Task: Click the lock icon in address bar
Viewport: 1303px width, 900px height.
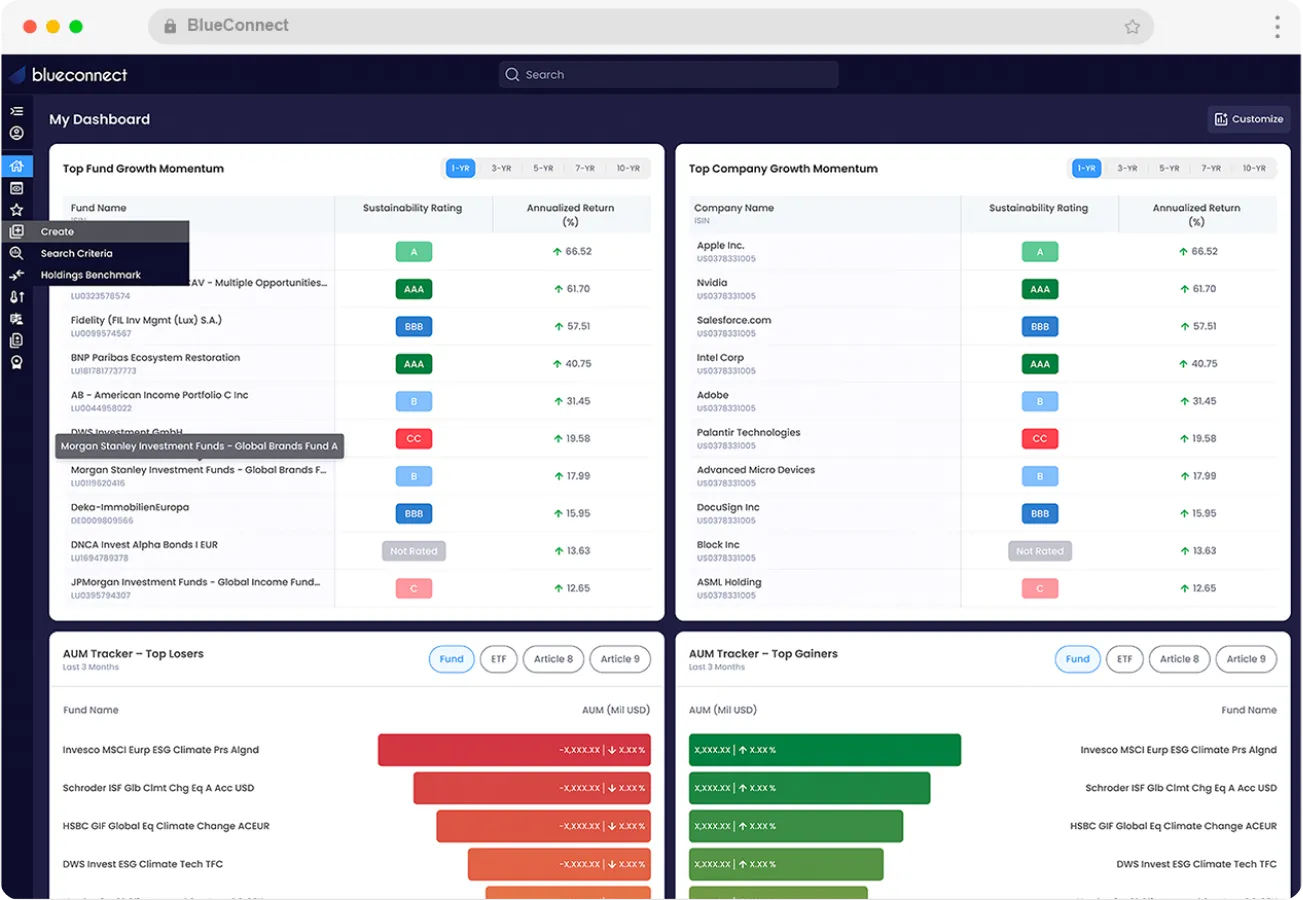Action: pyautogui.click(x=170, y=27)
